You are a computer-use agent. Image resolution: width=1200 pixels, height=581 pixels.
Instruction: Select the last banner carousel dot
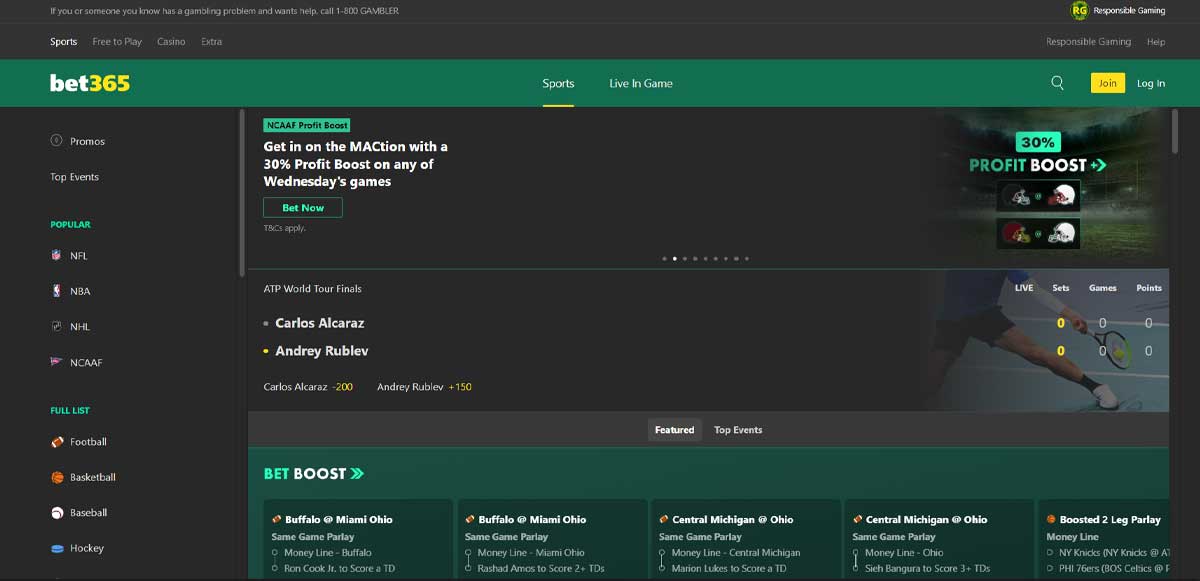pyautogui.click(x=747, y=258)
